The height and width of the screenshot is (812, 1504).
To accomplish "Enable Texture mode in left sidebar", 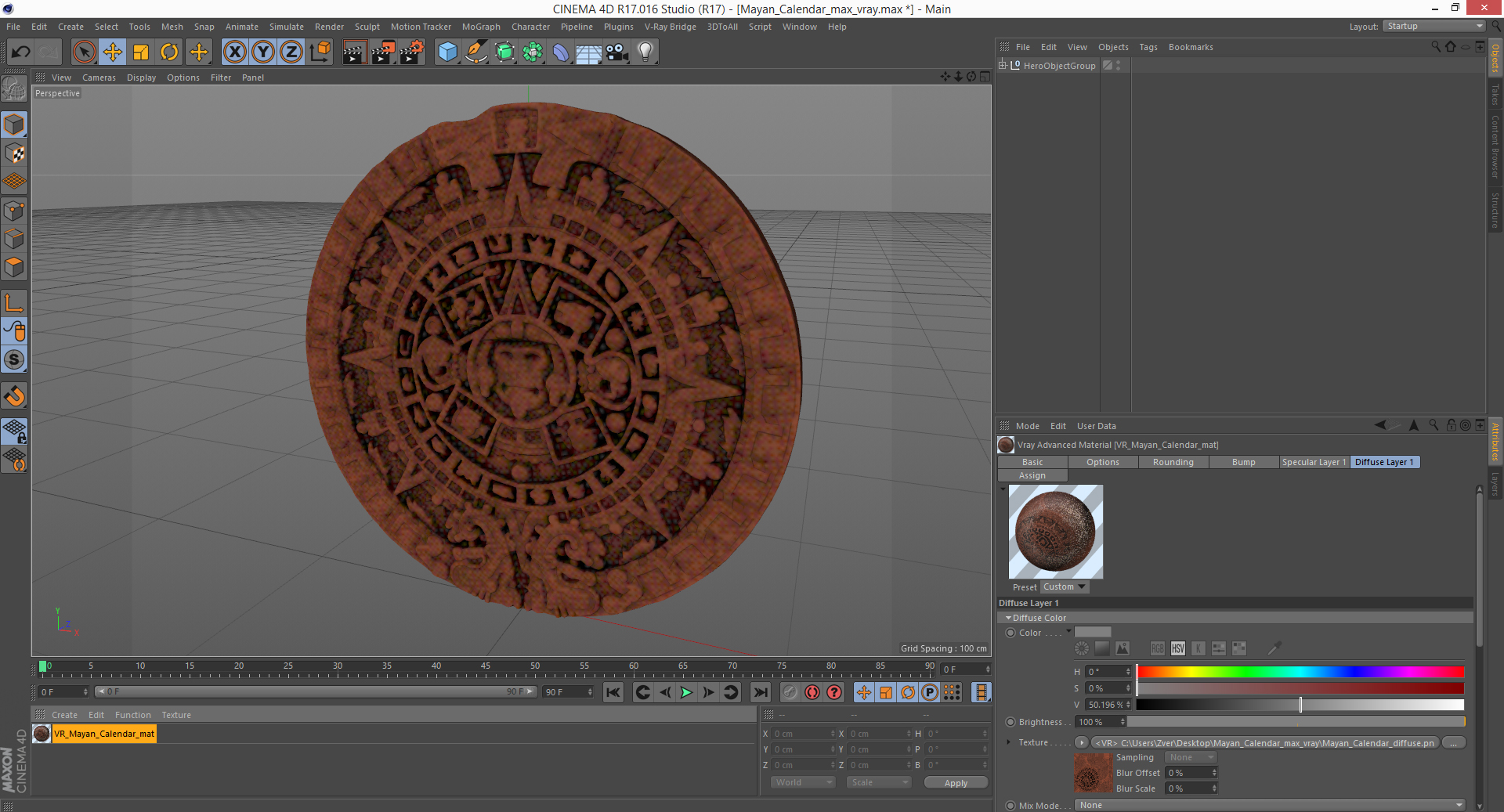I will [14, 153].
